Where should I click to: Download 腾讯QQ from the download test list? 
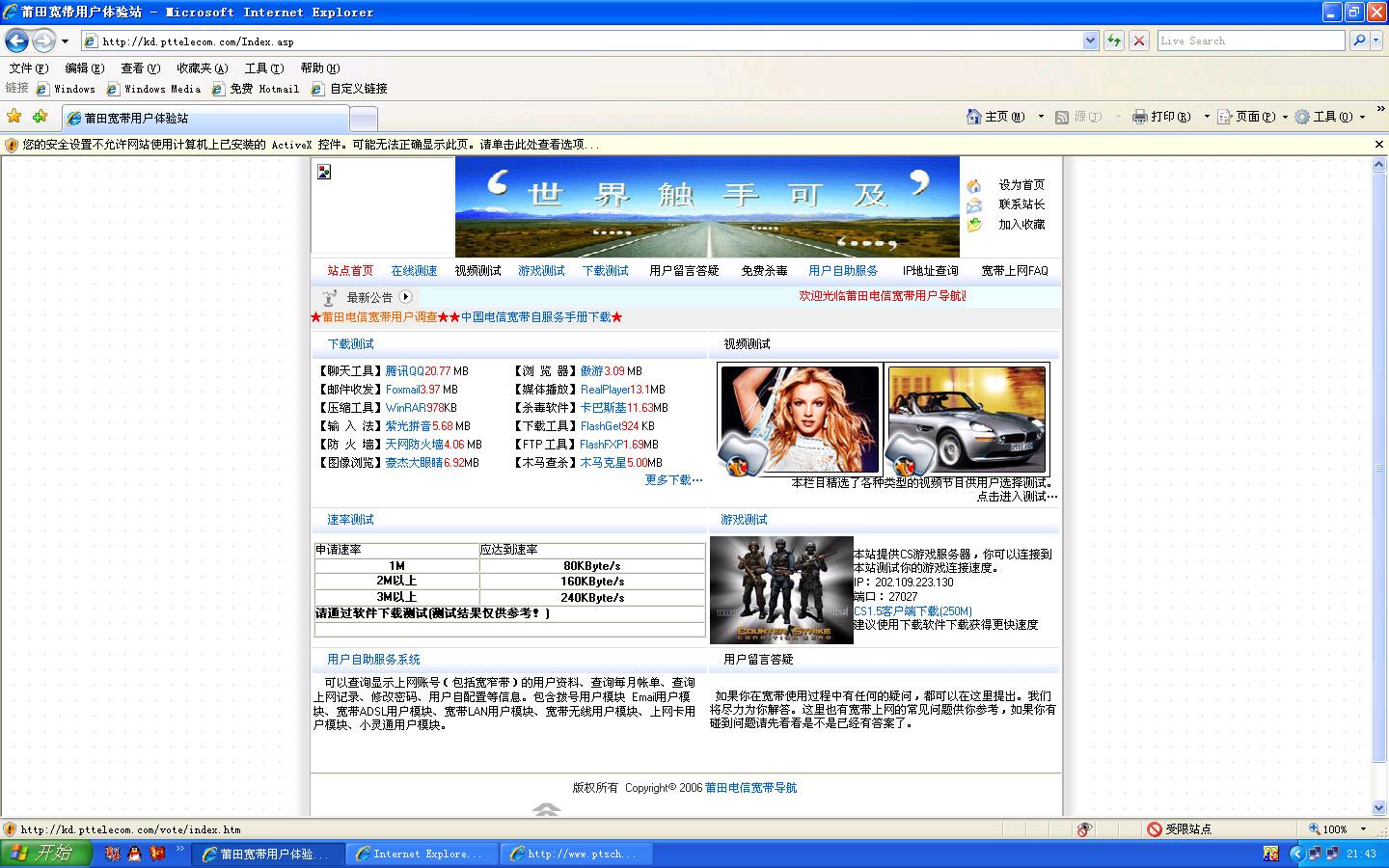(404, 371)
